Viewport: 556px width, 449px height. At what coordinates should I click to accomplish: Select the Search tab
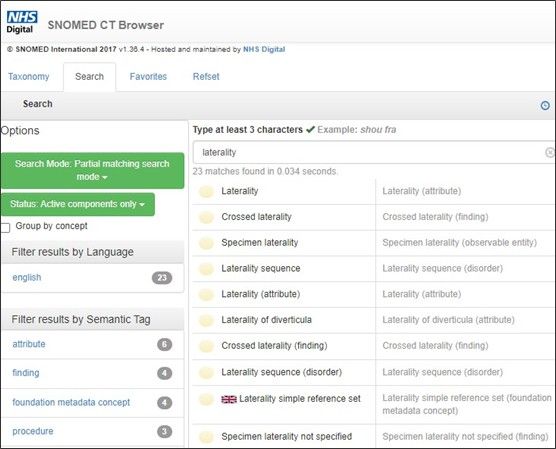[x=89, y=77]
